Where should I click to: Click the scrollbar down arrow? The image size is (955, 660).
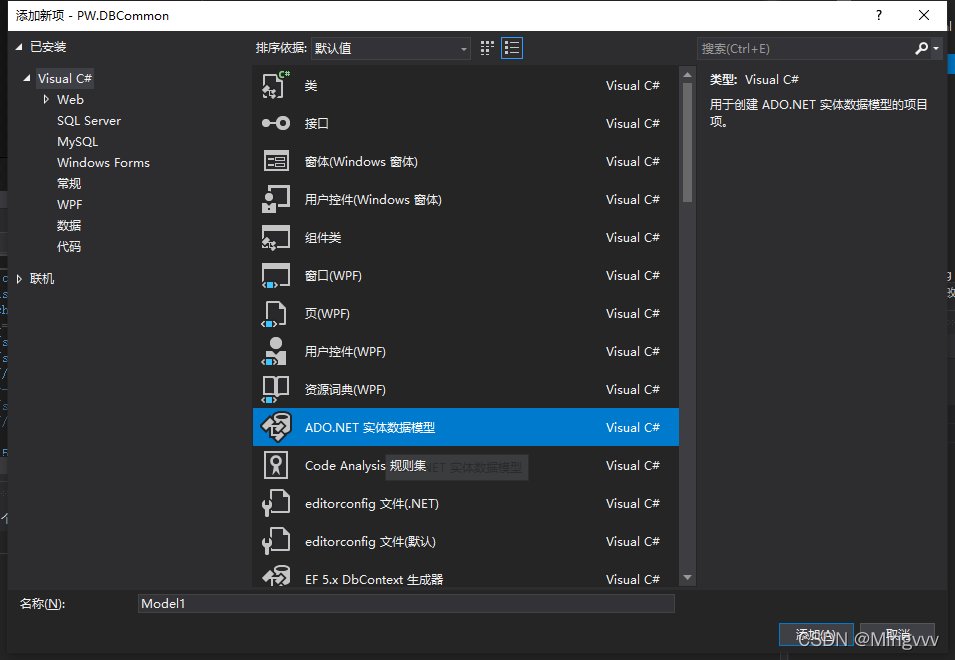(687, 577)
